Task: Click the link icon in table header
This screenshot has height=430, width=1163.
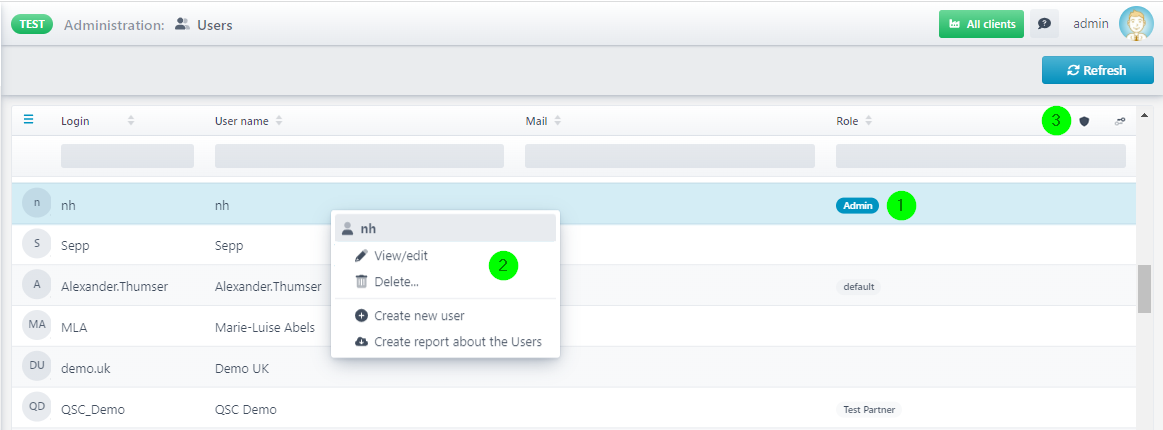Action: click(1120, 121)
